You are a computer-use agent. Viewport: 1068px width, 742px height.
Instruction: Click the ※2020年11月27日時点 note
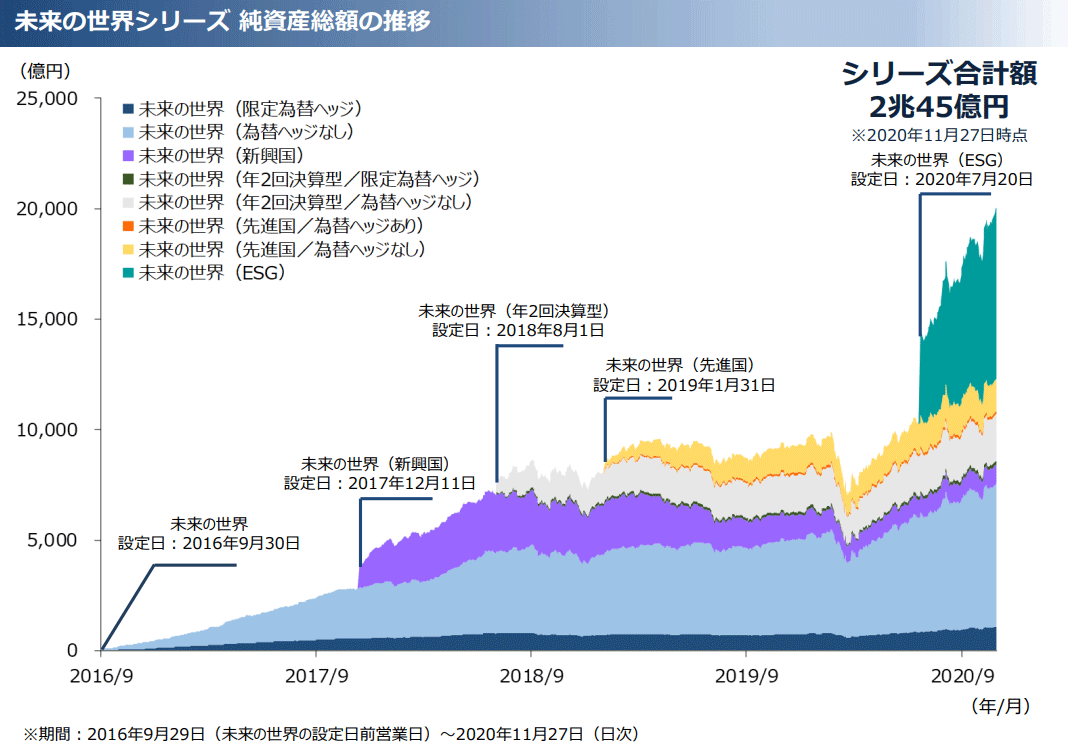click(939, 136)
